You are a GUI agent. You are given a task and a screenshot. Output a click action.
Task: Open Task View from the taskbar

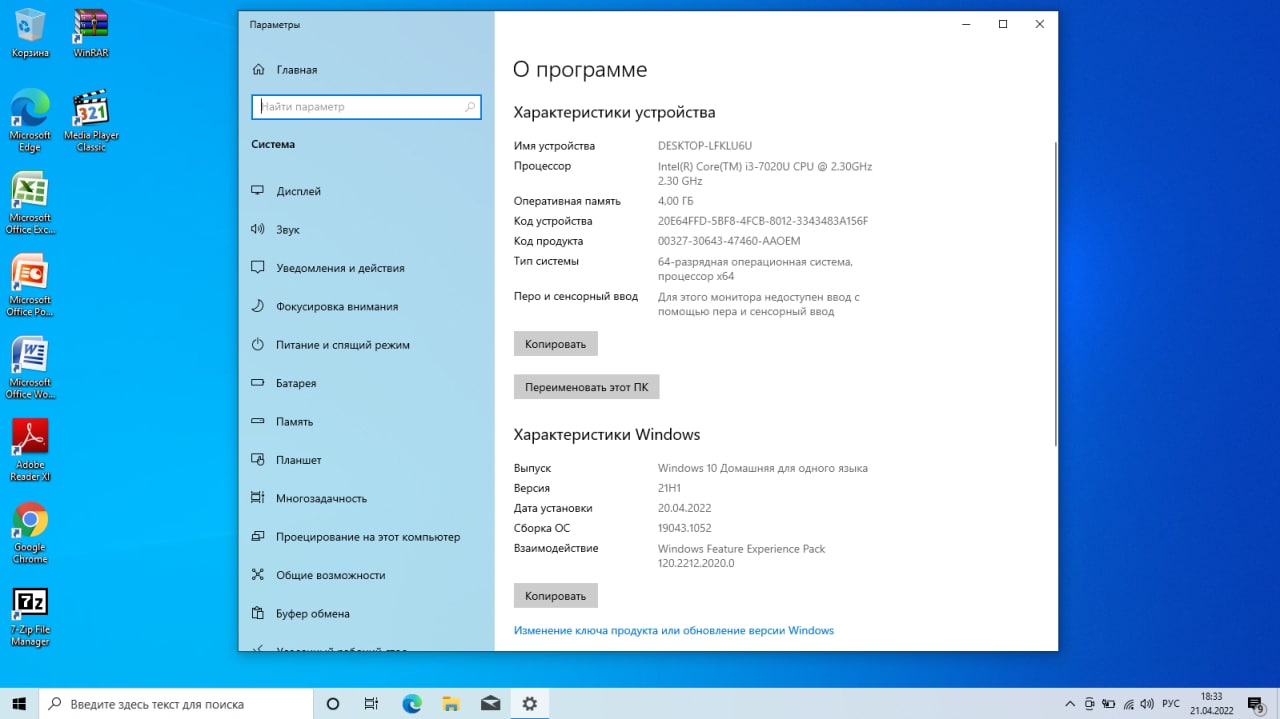coord(371,703)
